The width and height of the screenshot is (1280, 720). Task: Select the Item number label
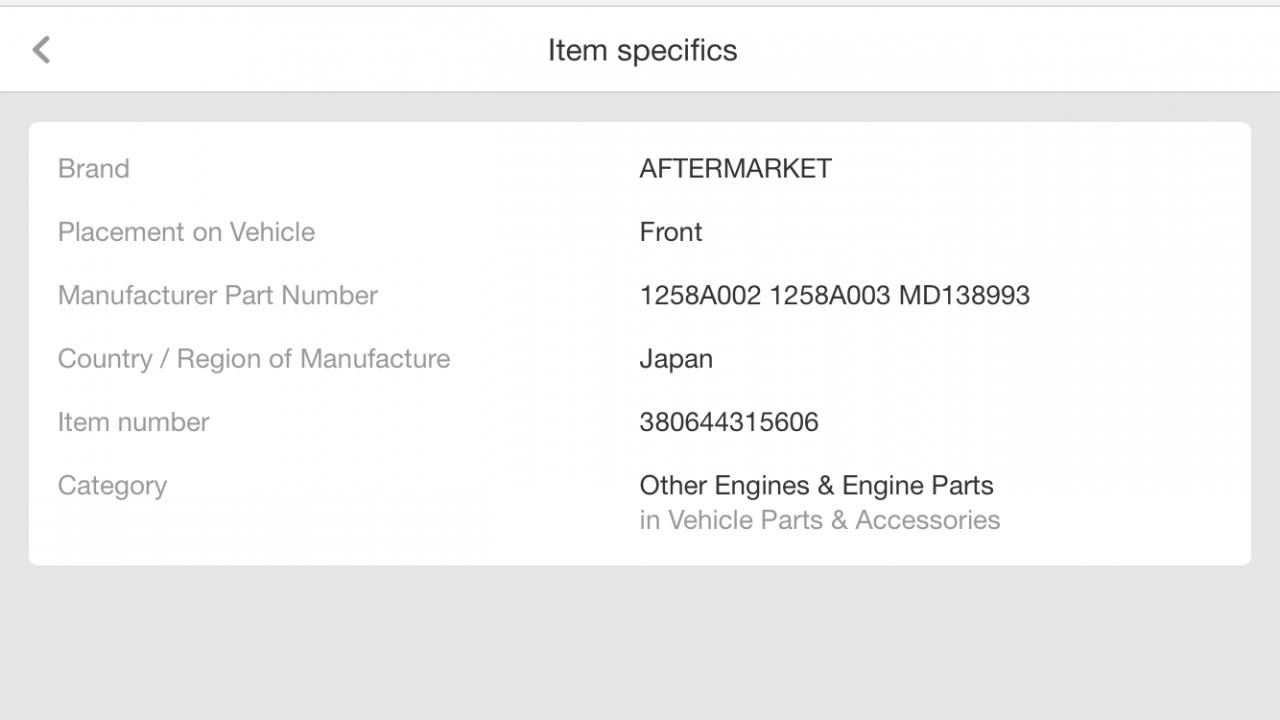[133, 422]
